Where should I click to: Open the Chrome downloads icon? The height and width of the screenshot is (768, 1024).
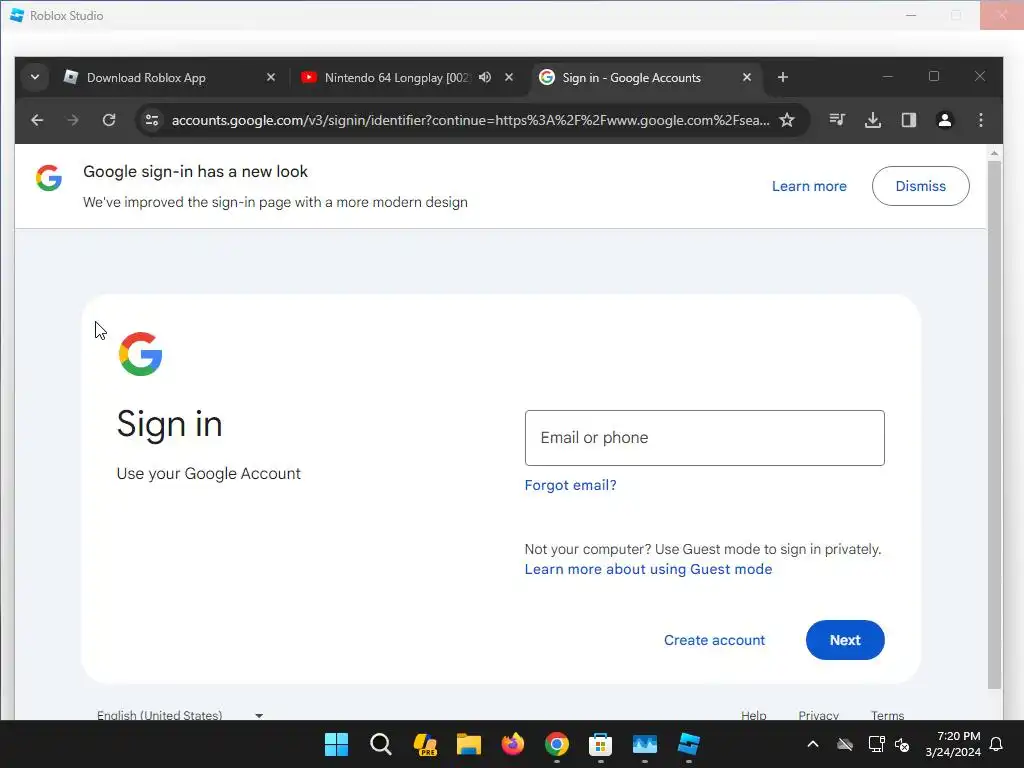coord(872,120)
